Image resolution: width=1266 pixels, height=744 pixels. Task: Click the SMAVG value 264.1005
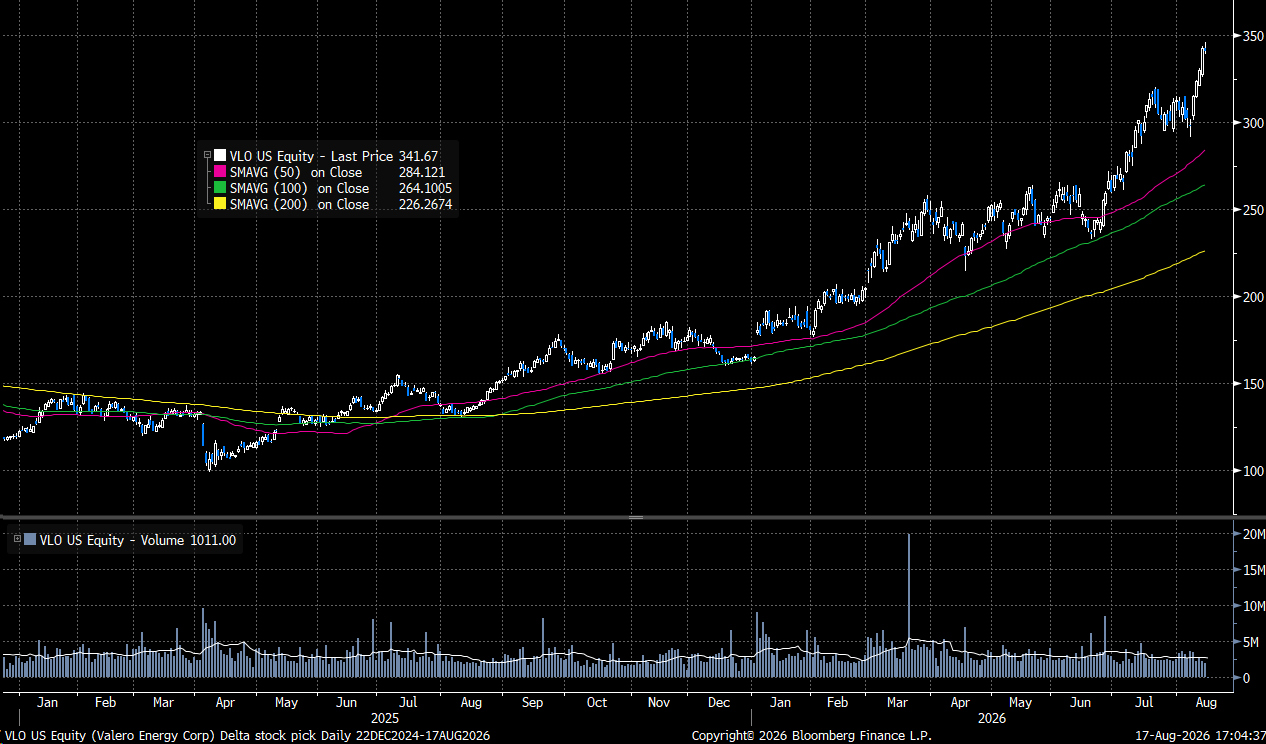coord(424,188)
